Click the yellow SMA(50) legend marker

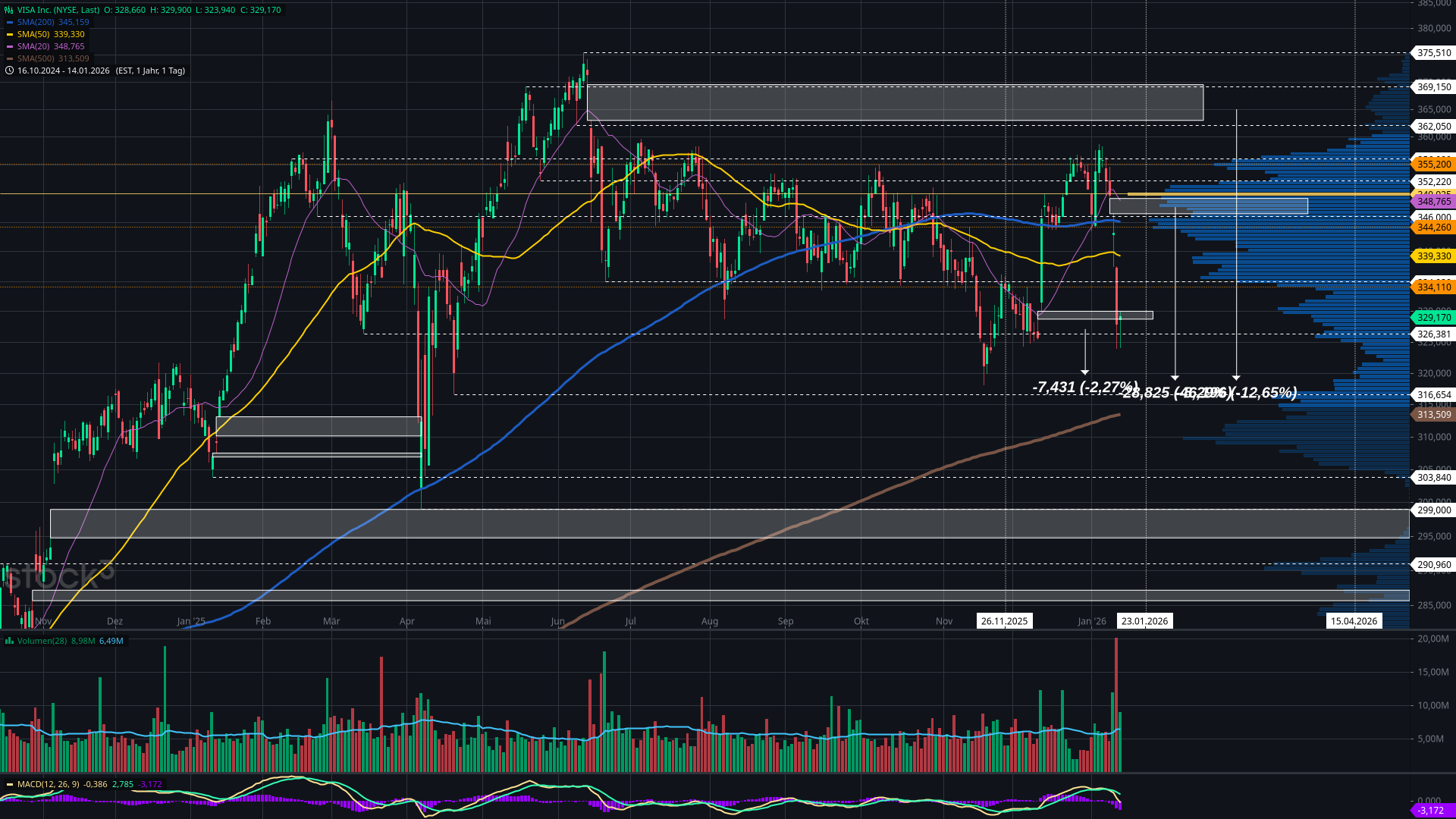point(10,34)
